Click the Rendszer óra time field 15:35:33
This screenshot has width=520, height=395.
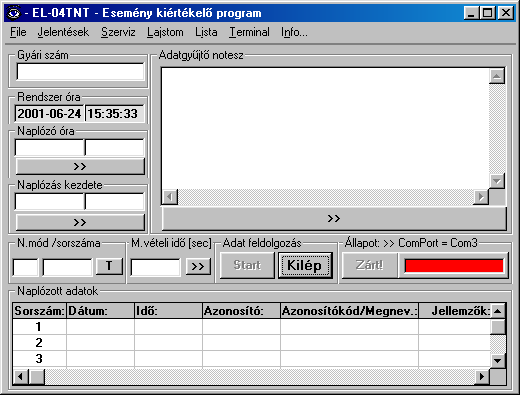tap(115, 114)
